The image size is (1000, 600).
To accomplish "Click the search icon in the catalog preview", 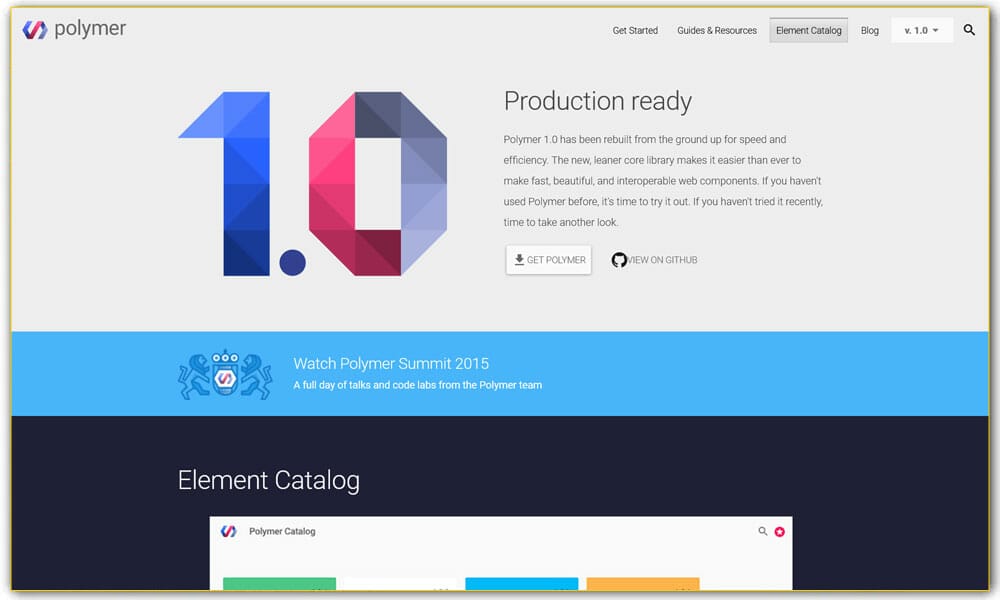I will coord(763,532).
